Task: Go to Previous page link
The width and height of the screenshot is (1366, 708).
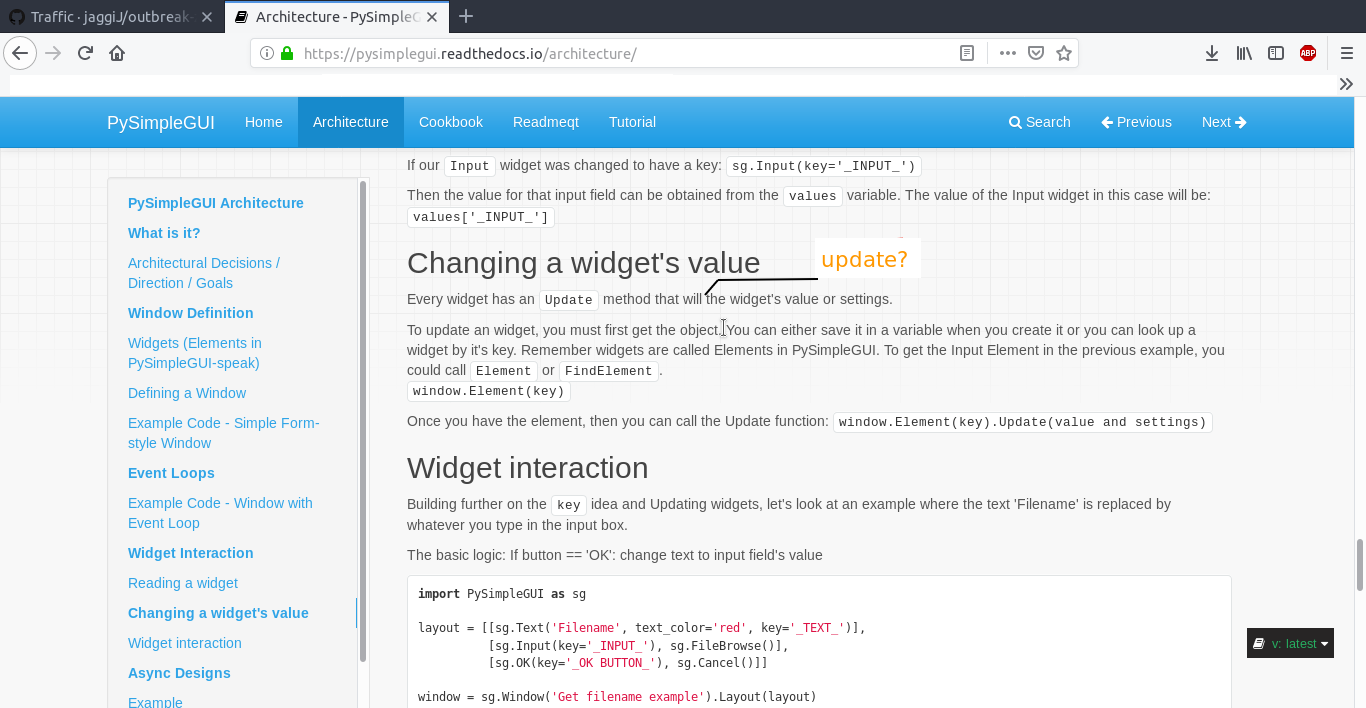Action: 1136,122
